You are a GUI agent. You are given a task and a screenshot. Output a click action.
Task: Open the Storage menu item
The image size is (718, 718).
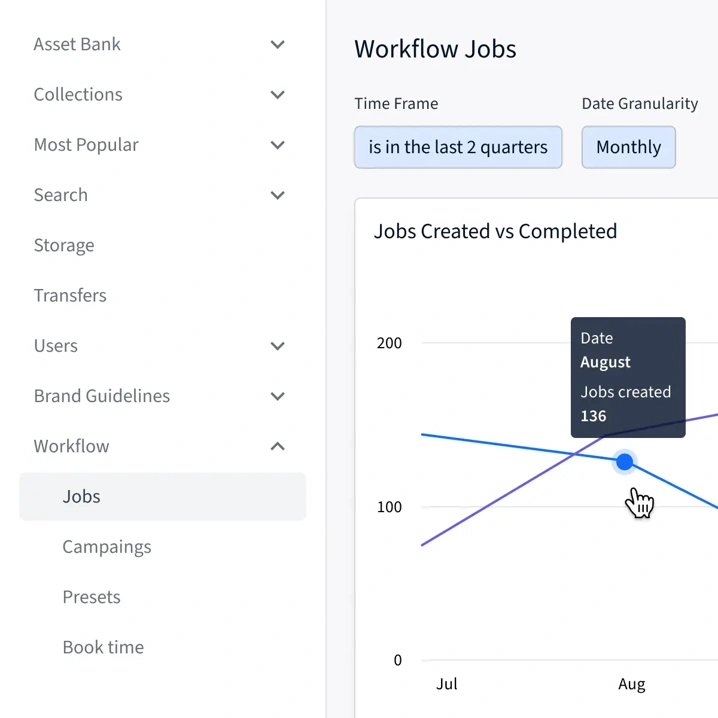(x=64, y=245)
